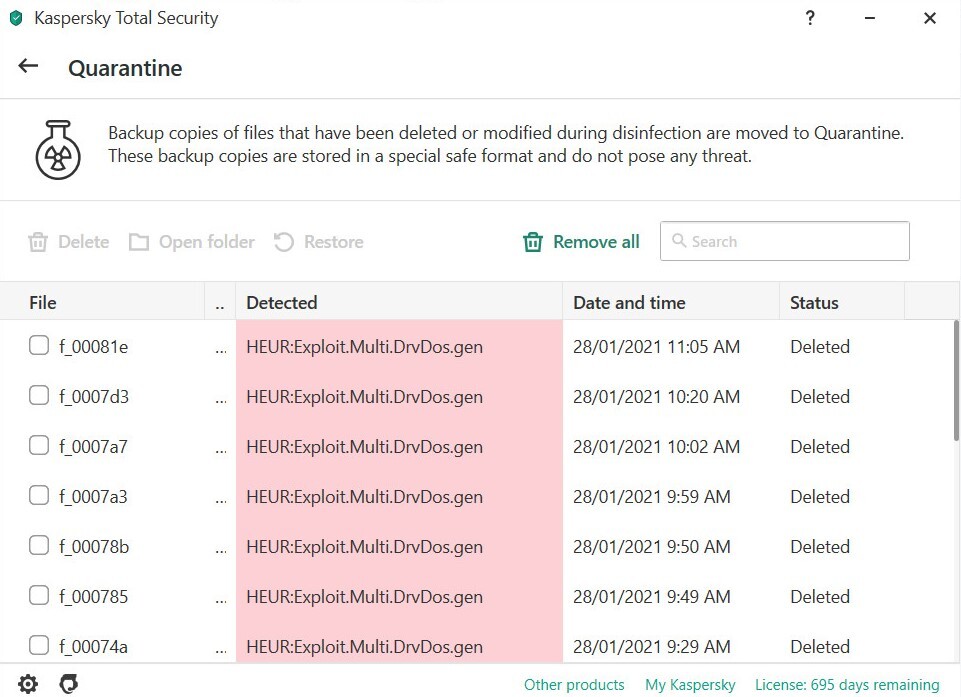Open the support headset icon

69,684
